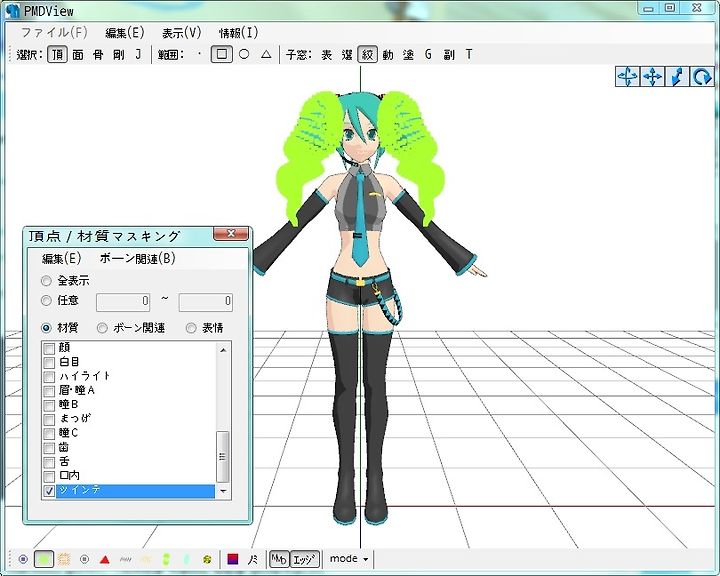
Task: Open the 表示(V) menu
Action: click(x=181, y=33)
